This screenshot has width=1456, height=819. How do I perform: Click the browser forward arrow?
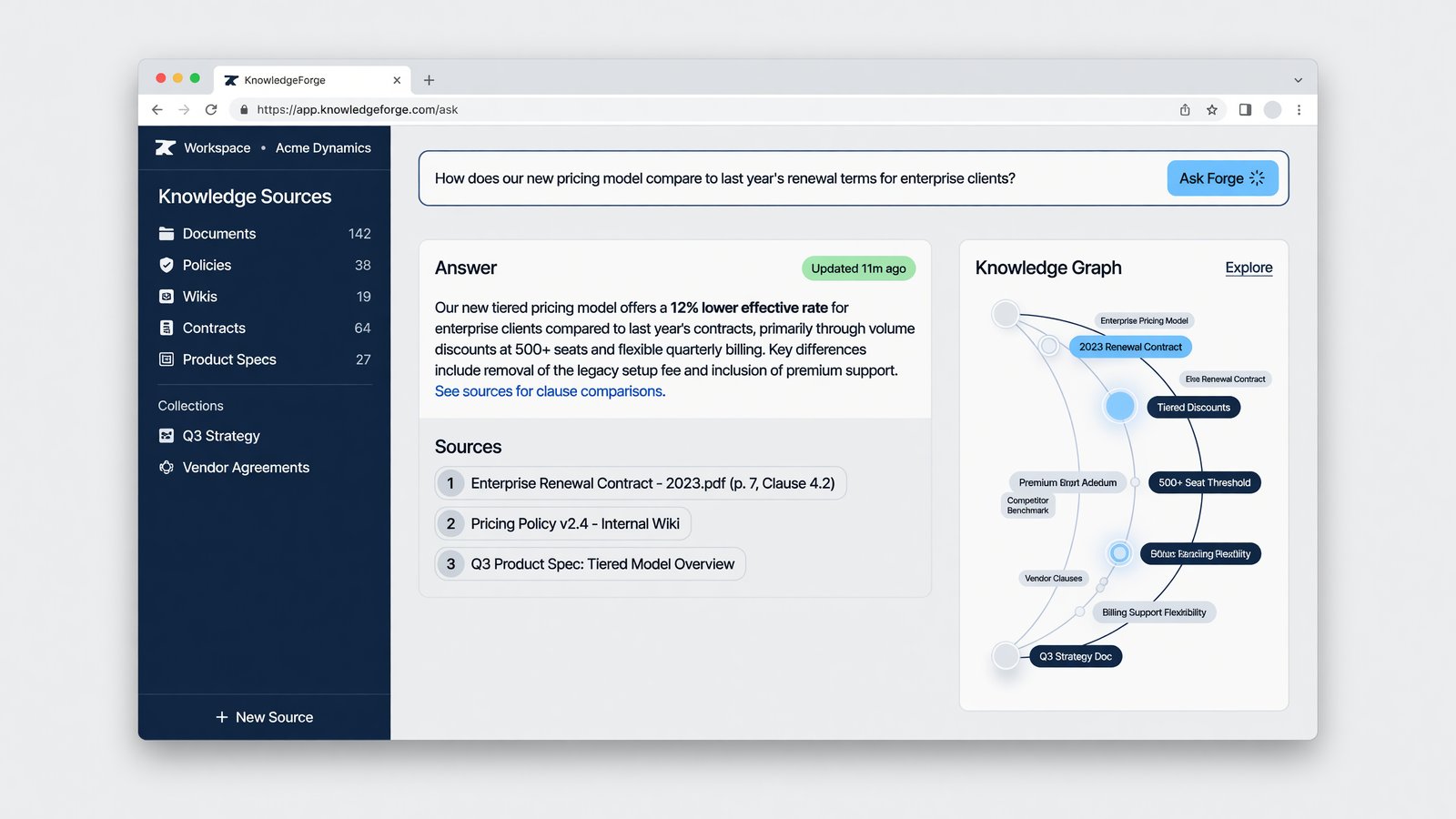pos(184,109)
